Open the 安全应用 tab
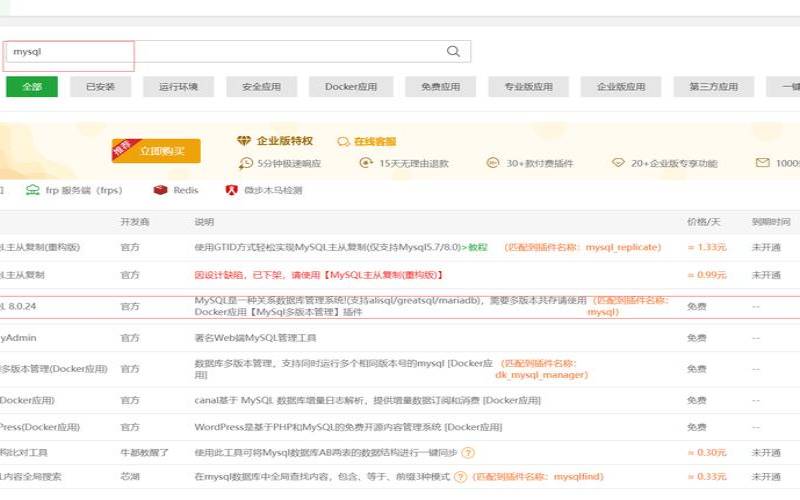 coord(261,87)
